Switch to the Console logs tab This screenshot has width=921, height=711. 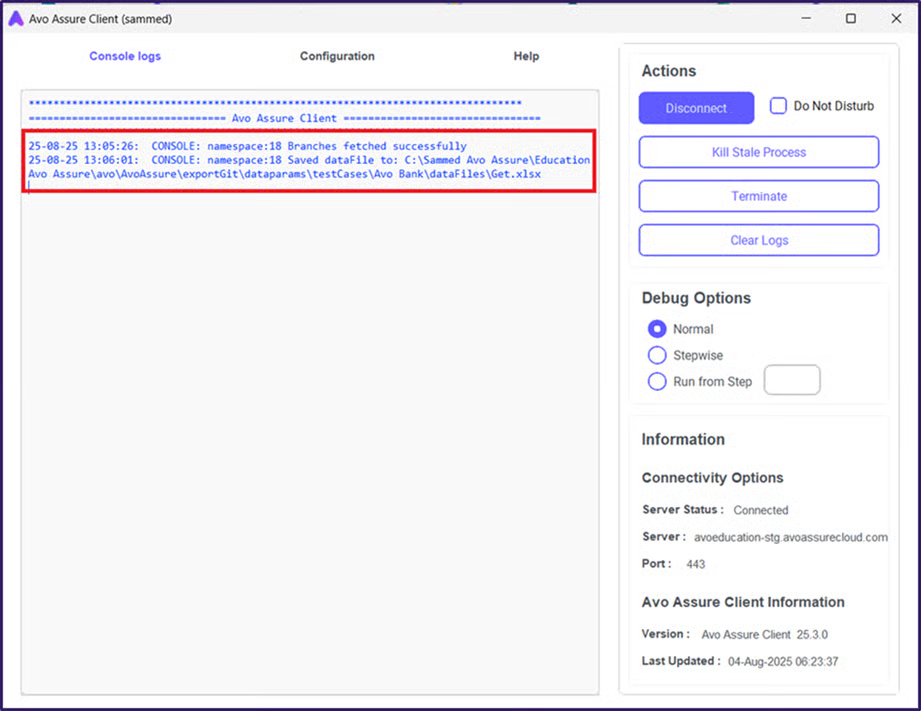point(125,56)
